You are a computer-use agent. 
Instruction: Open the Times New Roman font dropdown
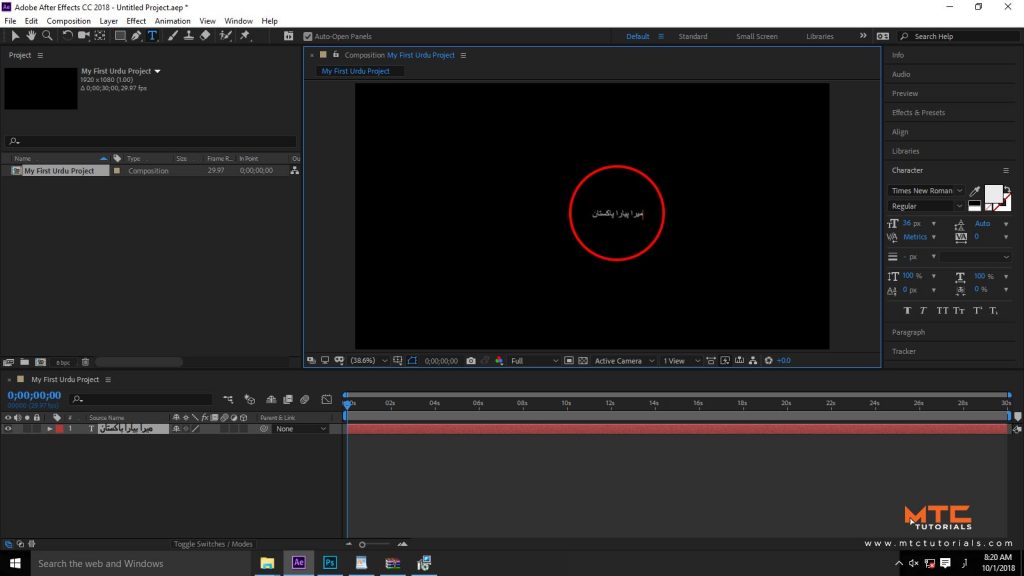click(x=926, y=191)
